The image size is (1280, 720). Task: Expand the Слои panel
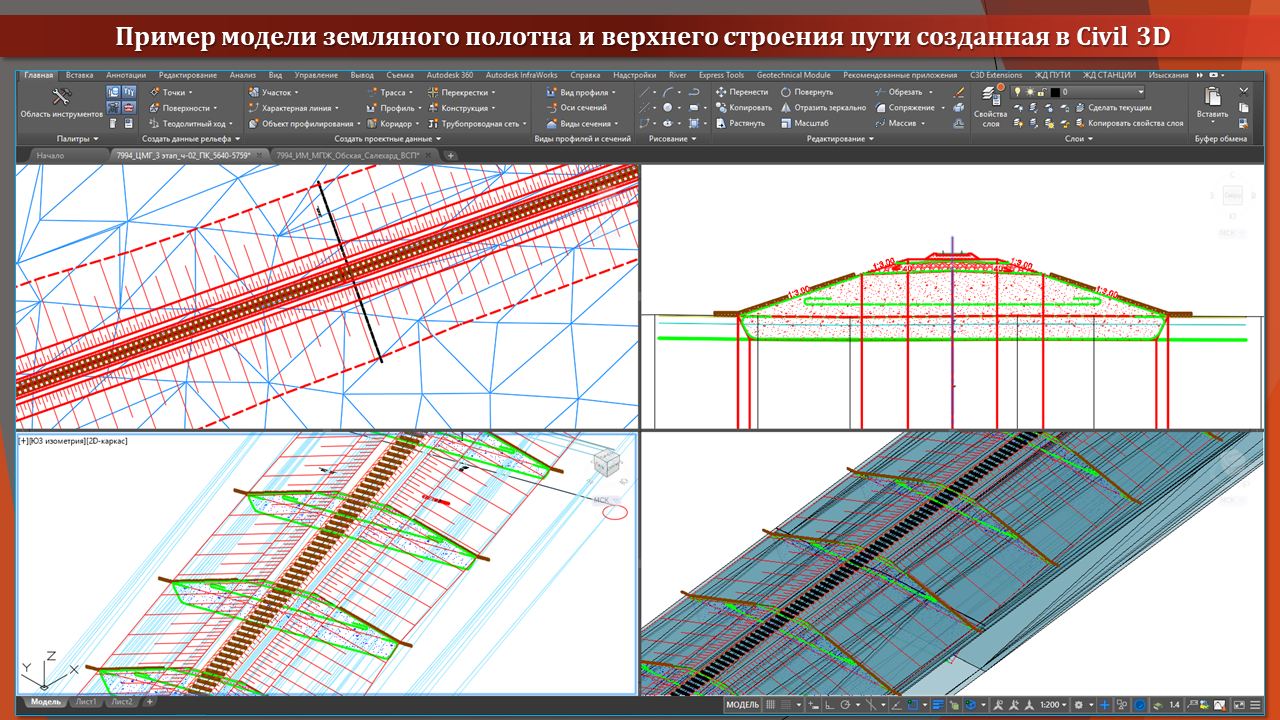pyautogui.click(x=1079, y=139)
